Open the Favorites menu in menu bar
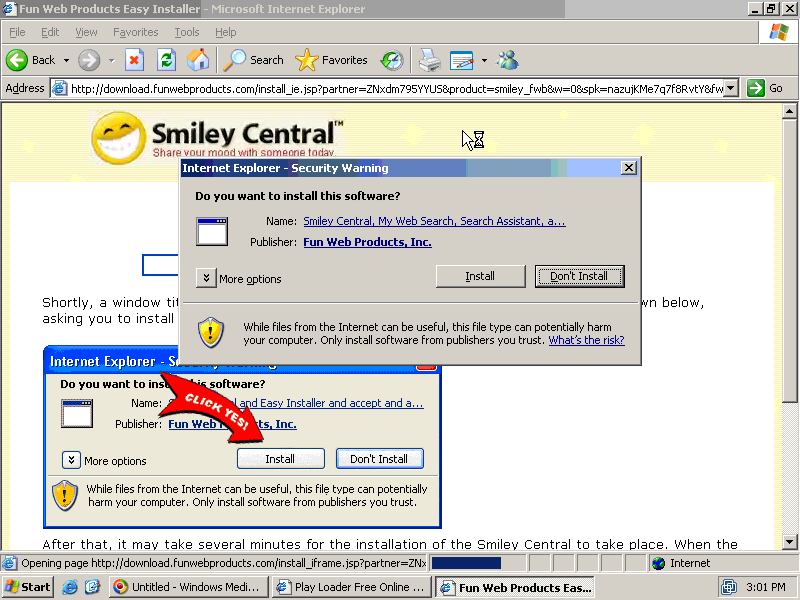 point(136,32)
